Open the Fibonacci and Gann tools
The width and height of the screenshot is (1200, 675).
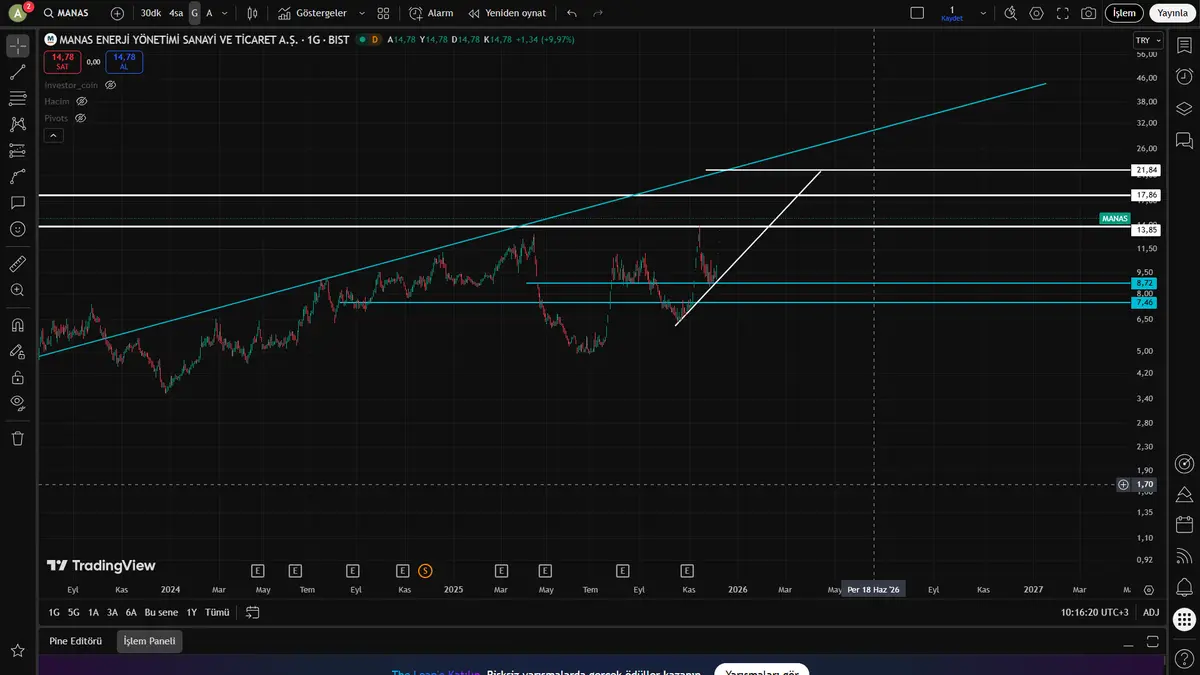[x=17, y=98]
